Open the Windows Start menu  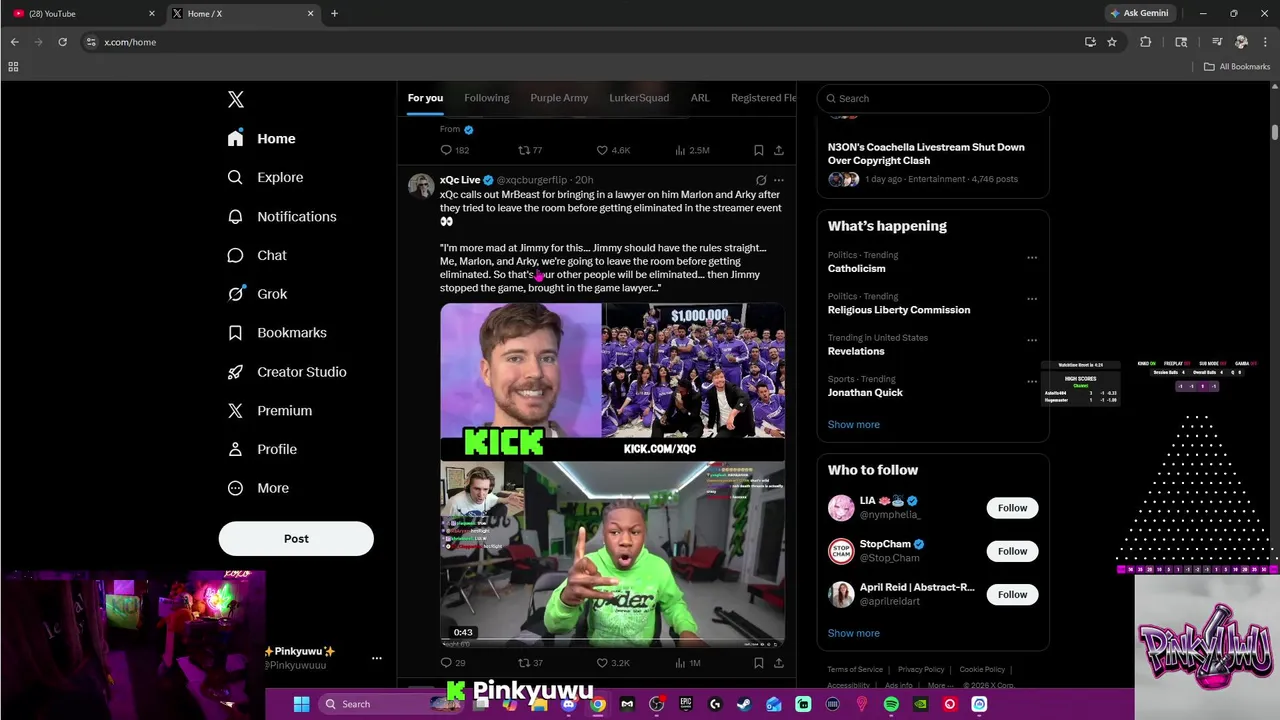301,704
